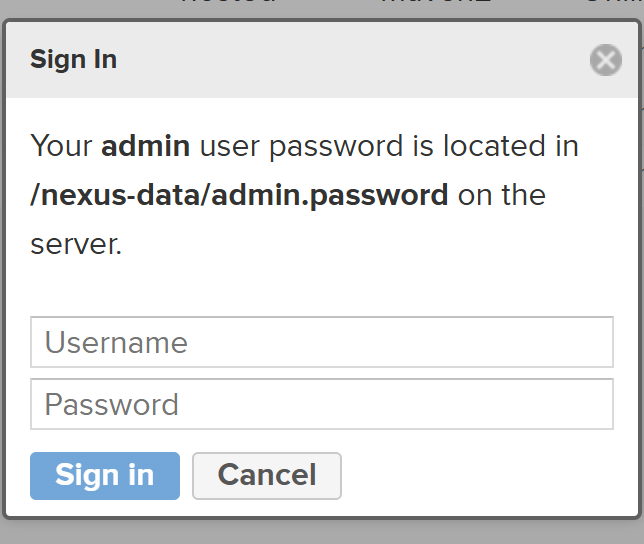
Task: Submit credentials with Sign in
Action: pos(105,476)
